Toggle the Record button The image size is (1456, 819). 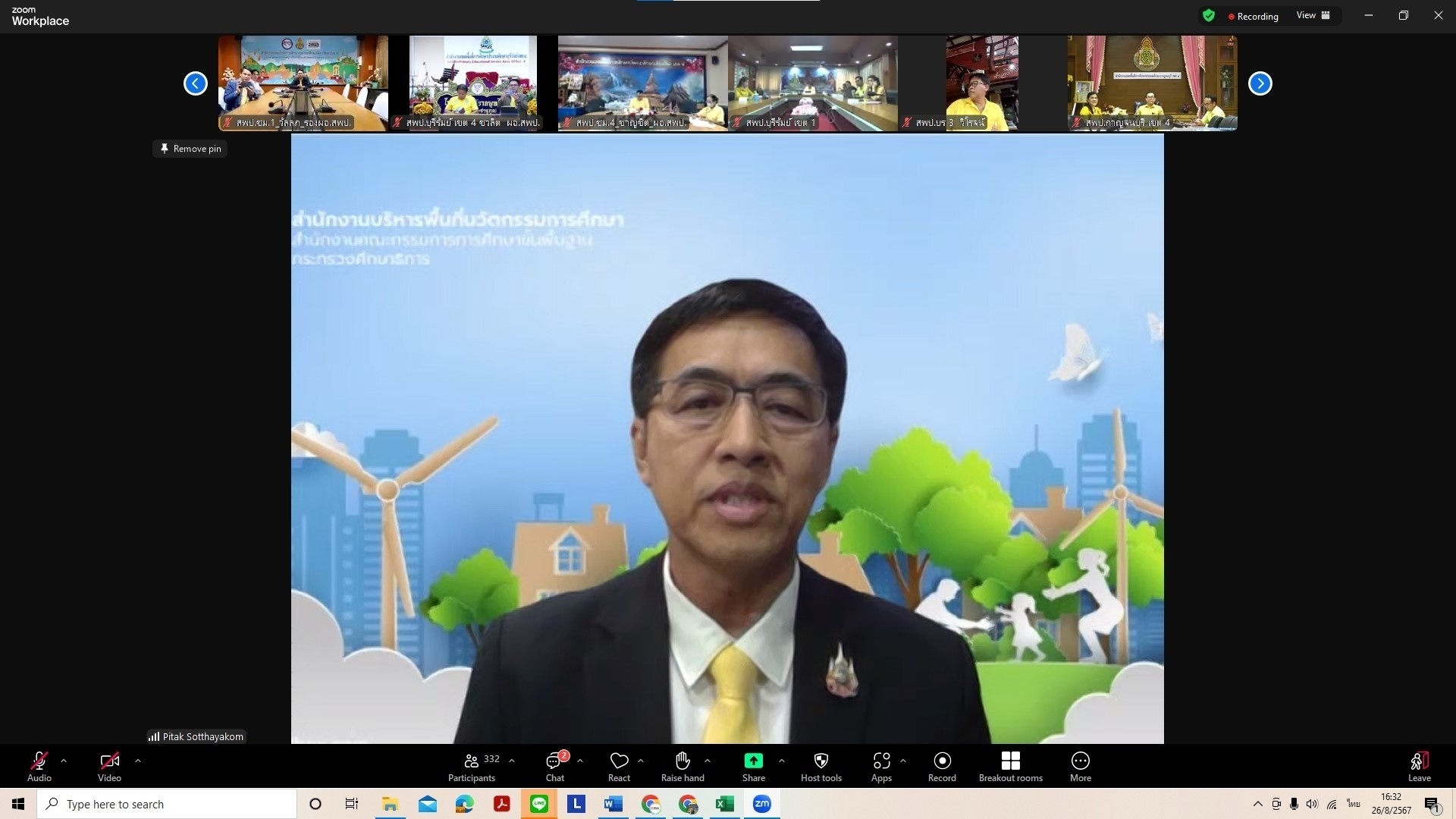(x=942, y=766)
